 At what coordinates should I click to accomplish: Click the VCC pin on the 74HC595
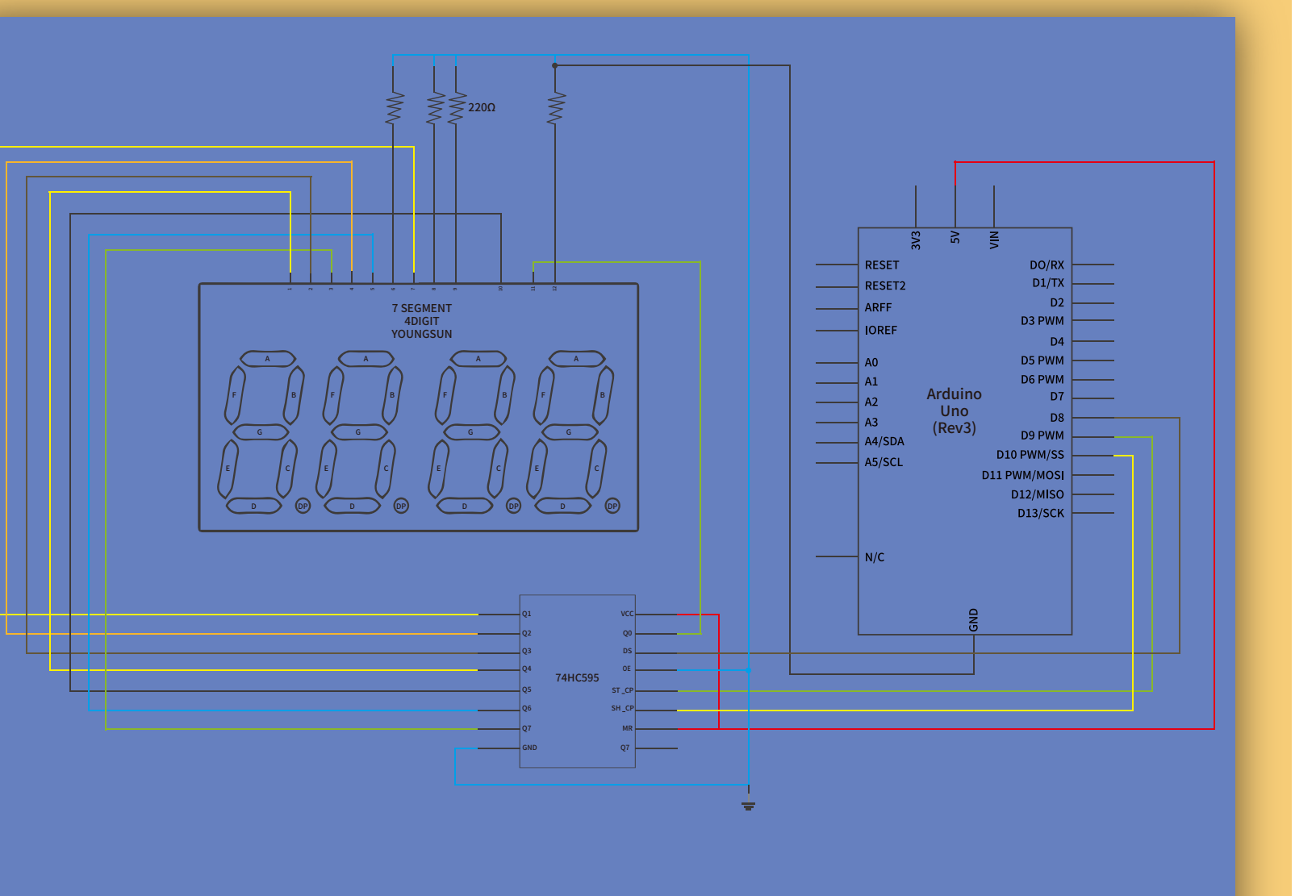(x=627, y=615)
